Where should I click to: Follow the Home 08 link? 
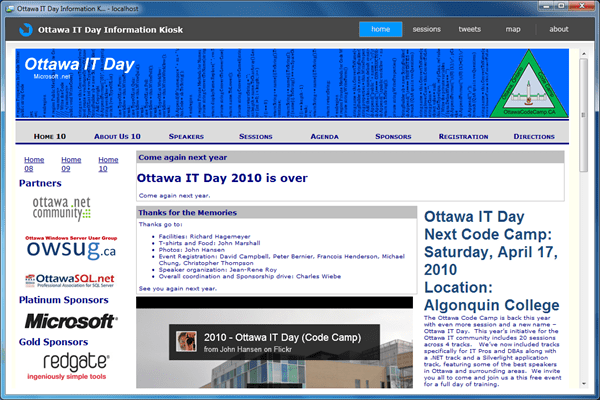[x=34, y=164]
